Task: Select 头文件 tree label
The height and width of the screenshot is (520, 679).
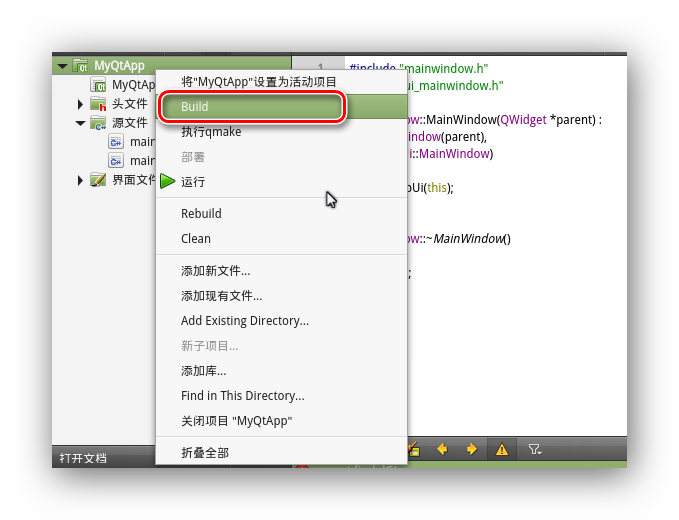Action: (129, 104)
